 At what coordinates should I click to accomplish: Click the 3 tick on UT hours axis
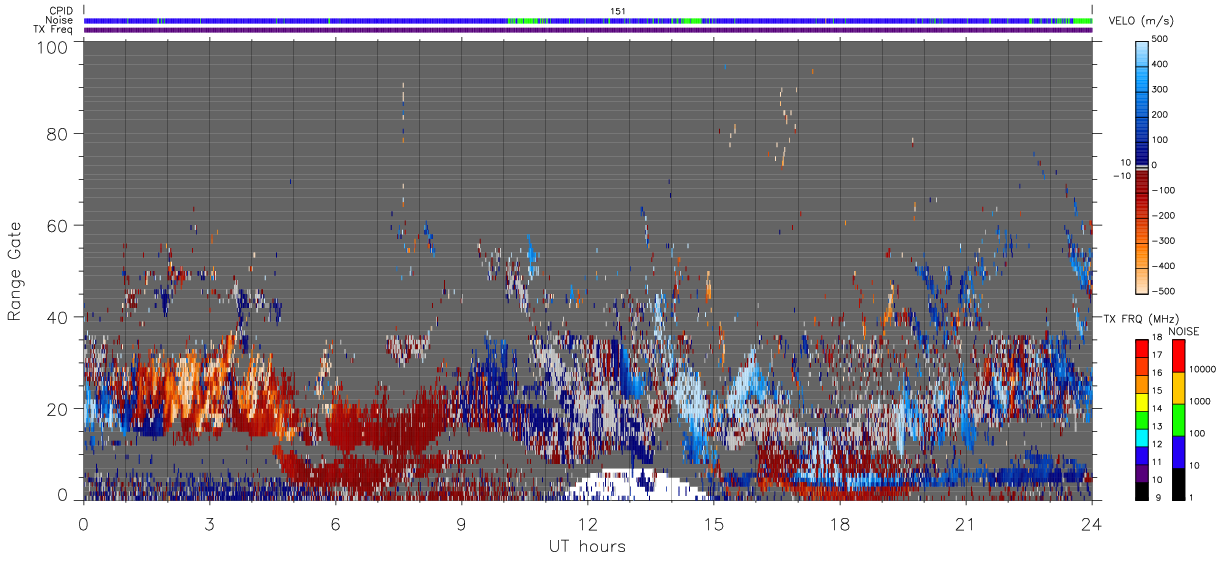pos(210,524)
